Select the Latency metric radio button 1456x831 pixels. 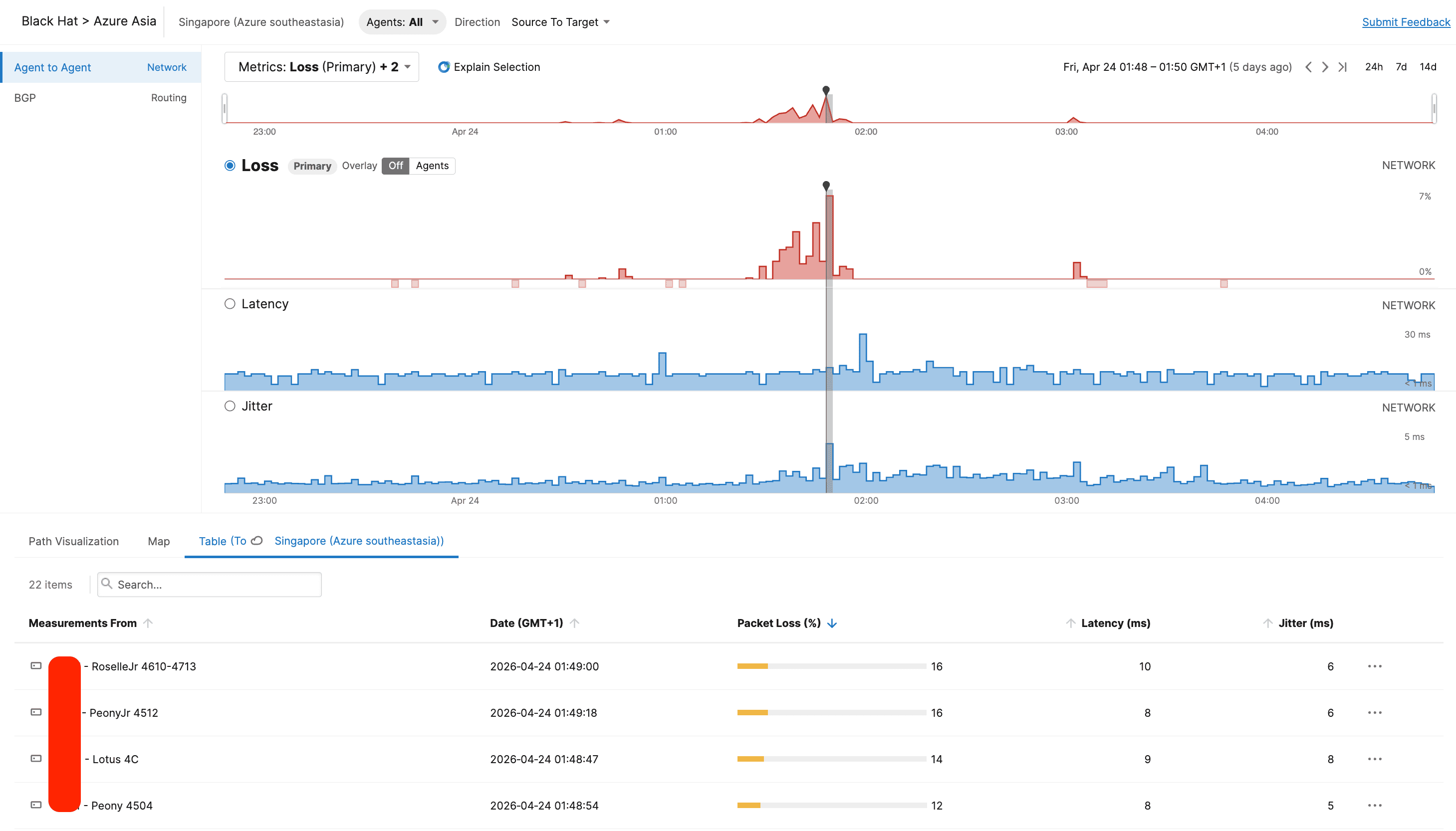tap(230, 304)
